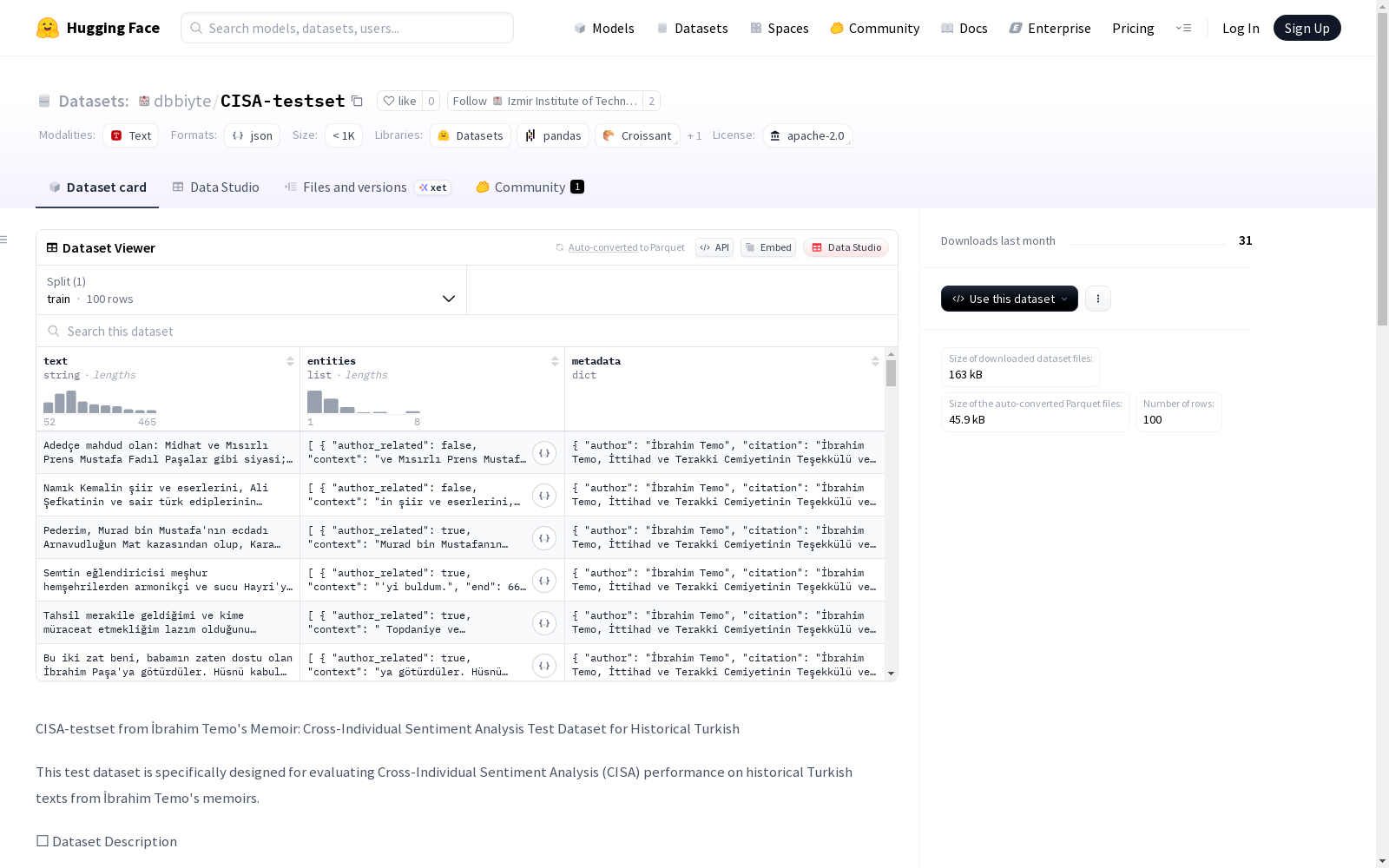Open the Use this dataset dropdown

pos(1010,299)
